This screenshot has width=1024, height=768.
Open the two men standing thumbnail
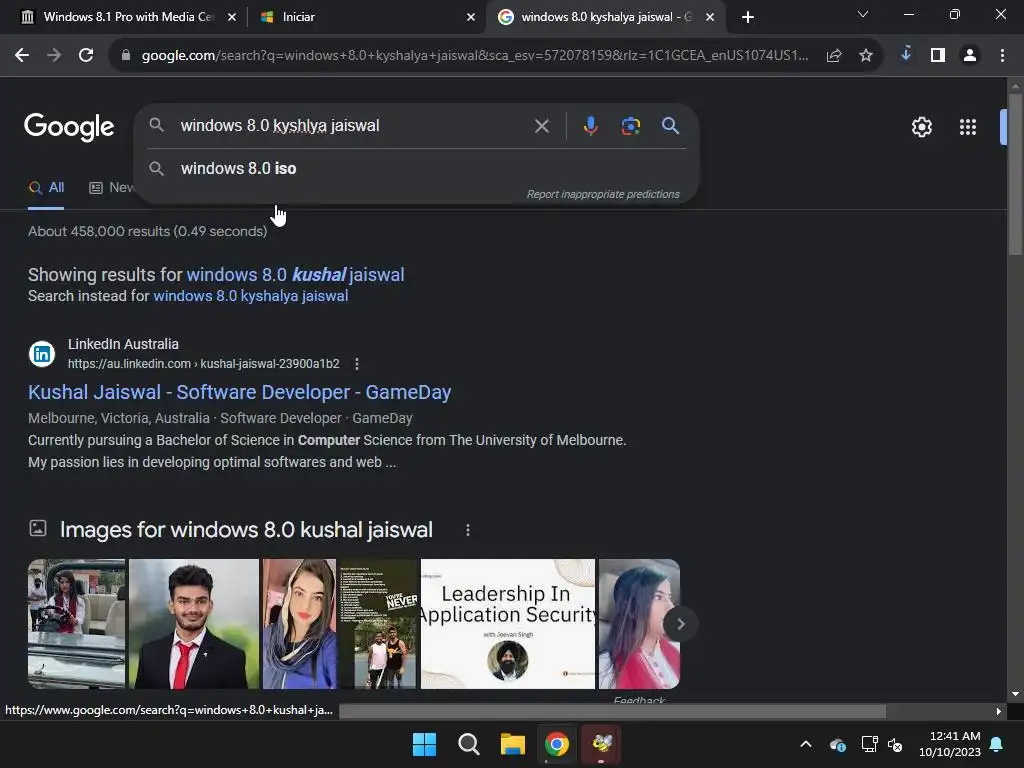(x=378, y=624)
